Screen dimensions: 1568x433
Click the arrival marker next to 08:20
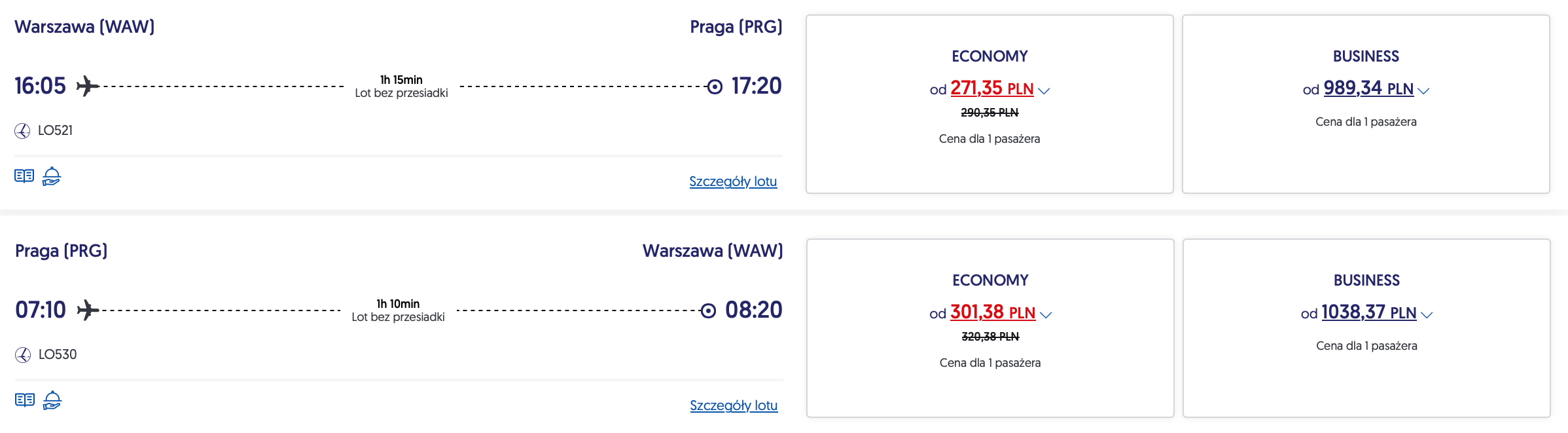pos(708,311)
